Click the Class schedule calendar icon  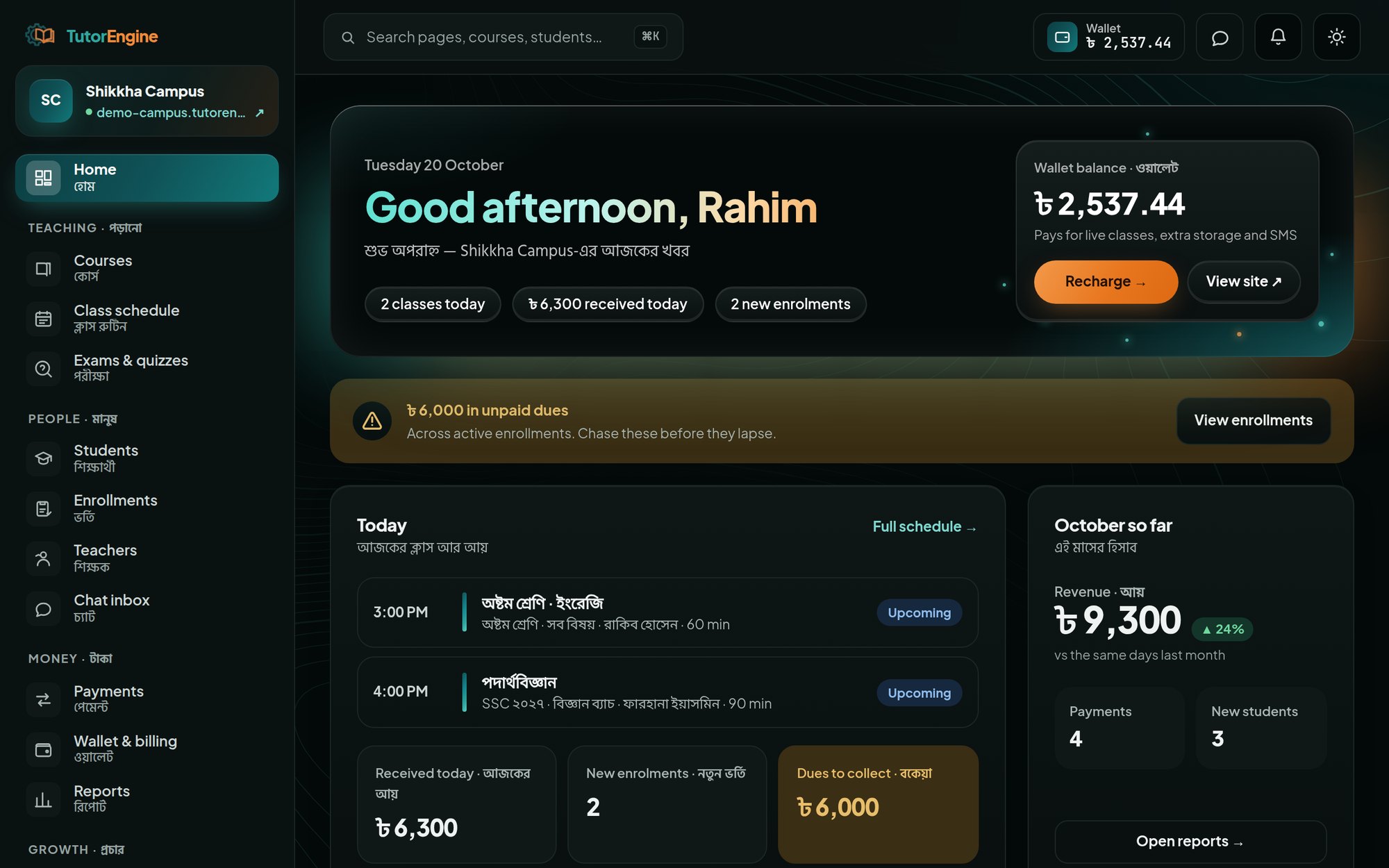pyautogui.click(x=44, y=319)
